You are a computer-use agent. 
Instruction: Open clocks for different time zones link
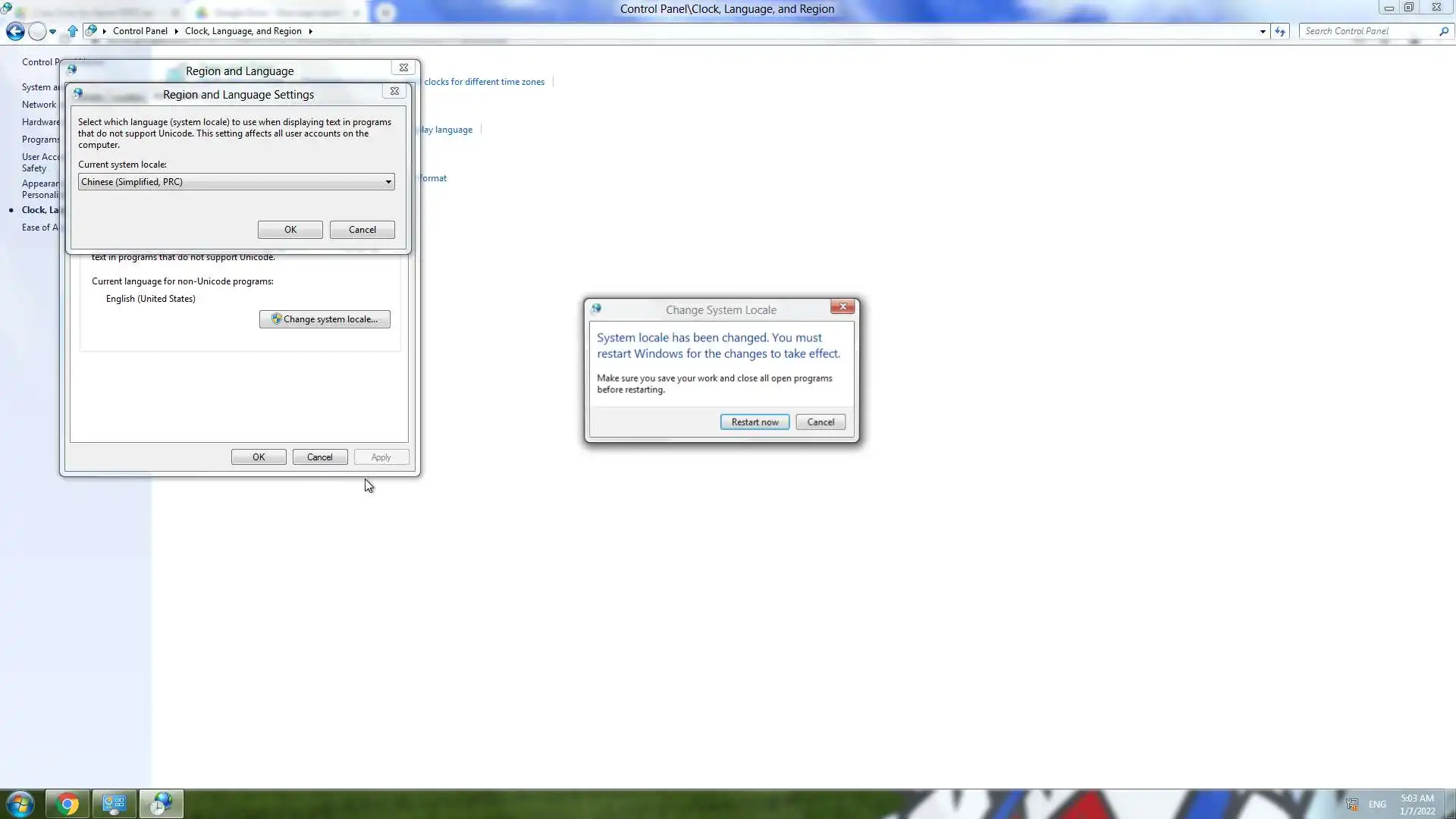[x=484, y=82]
